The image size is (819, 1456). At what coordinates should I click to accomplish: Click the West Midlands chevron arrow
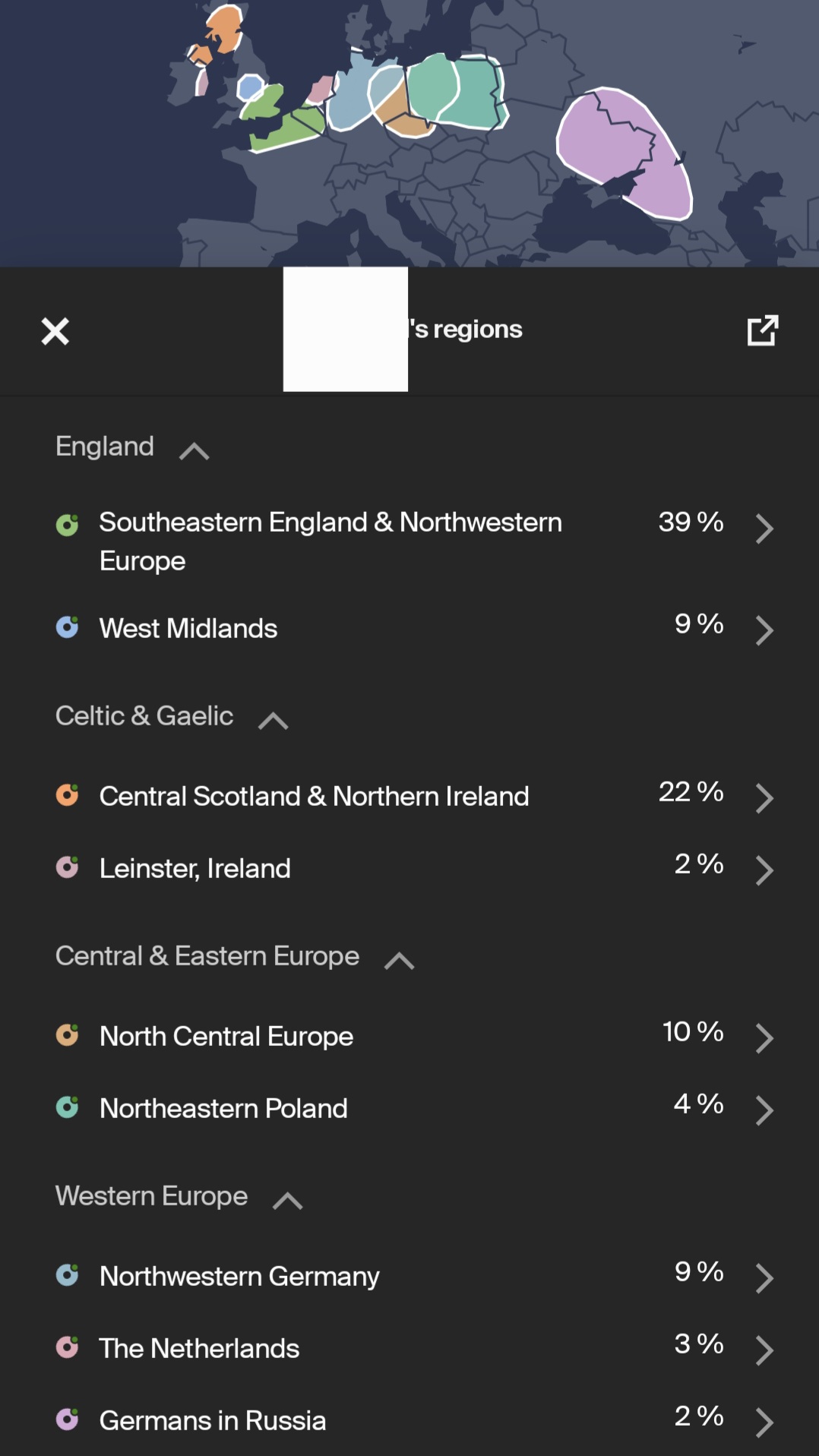pos(764,630)
